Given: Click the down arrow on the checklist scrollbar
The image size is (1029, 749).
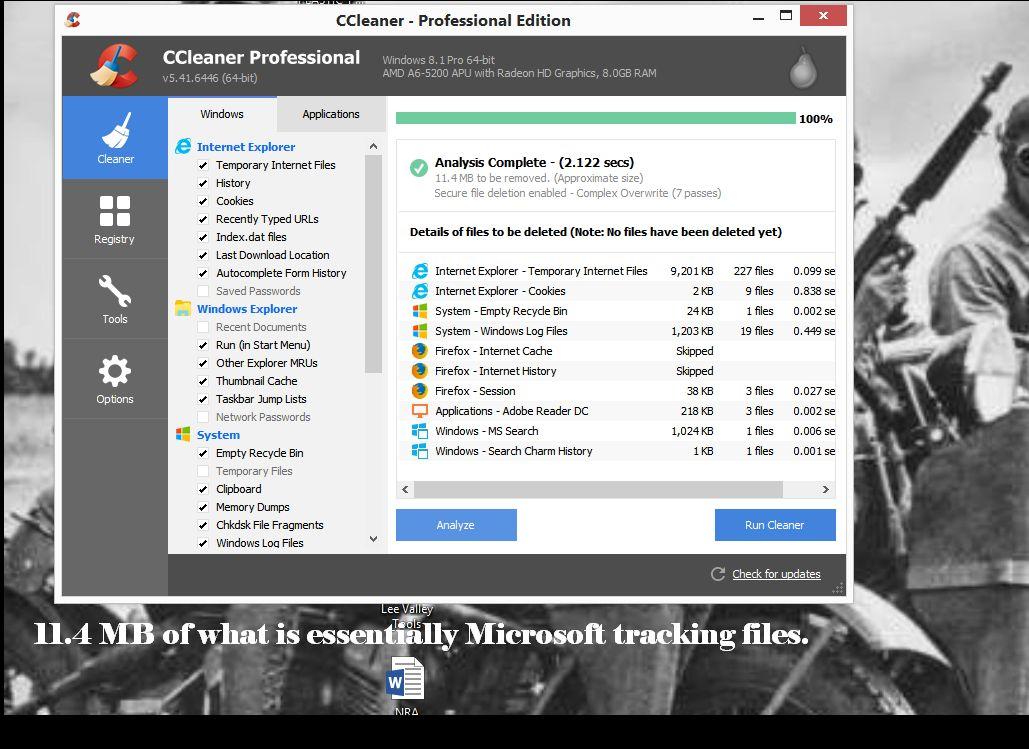Looking at the screenshot, I should (x=373, y=538).
